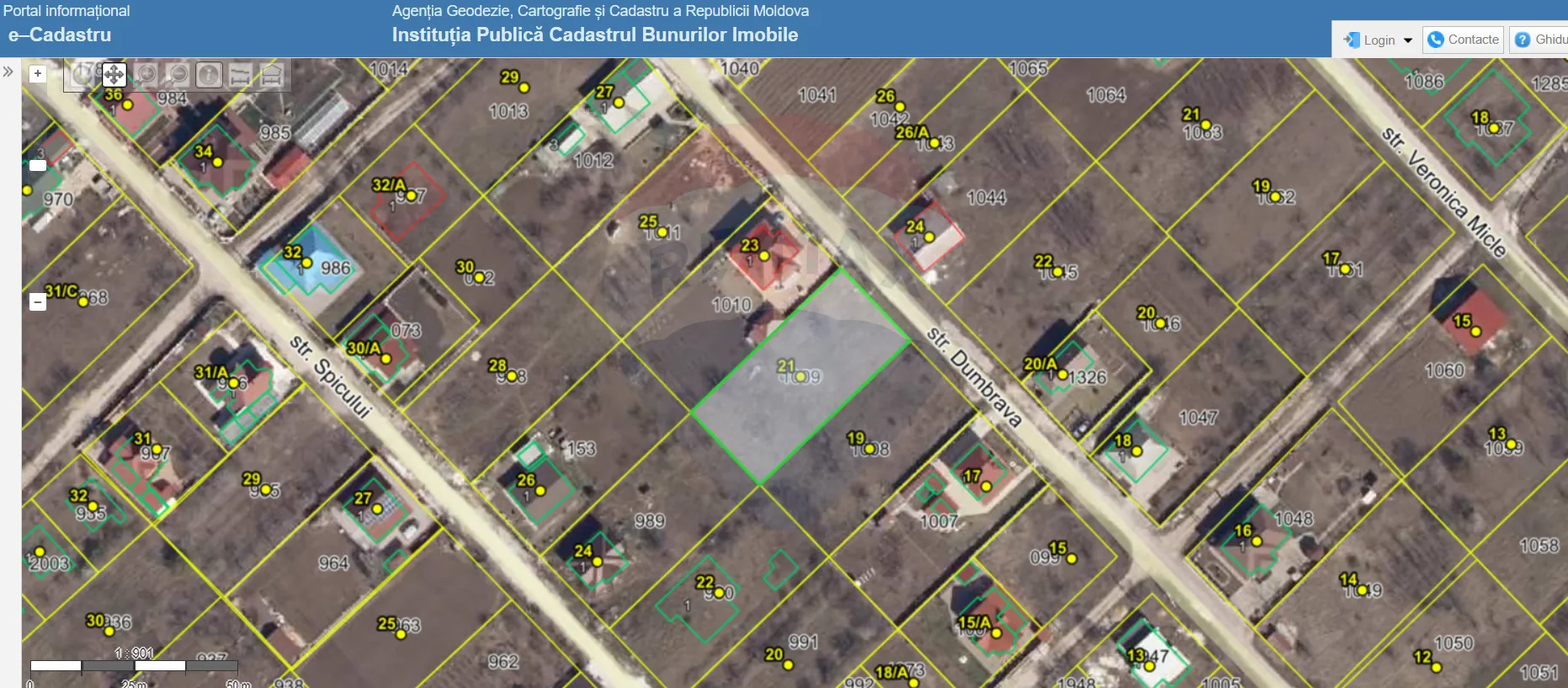1568x688 pixels.
Task: Click parcel labeled 1010 on map
Action: (731, 305)
